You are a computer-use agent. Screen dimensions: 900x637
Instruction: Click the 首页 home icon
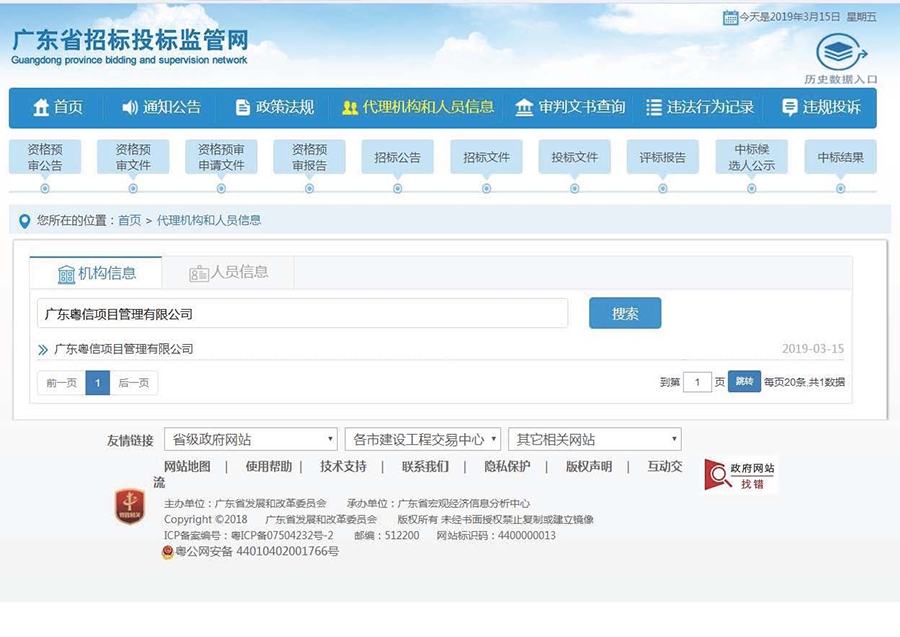point(41,108)
